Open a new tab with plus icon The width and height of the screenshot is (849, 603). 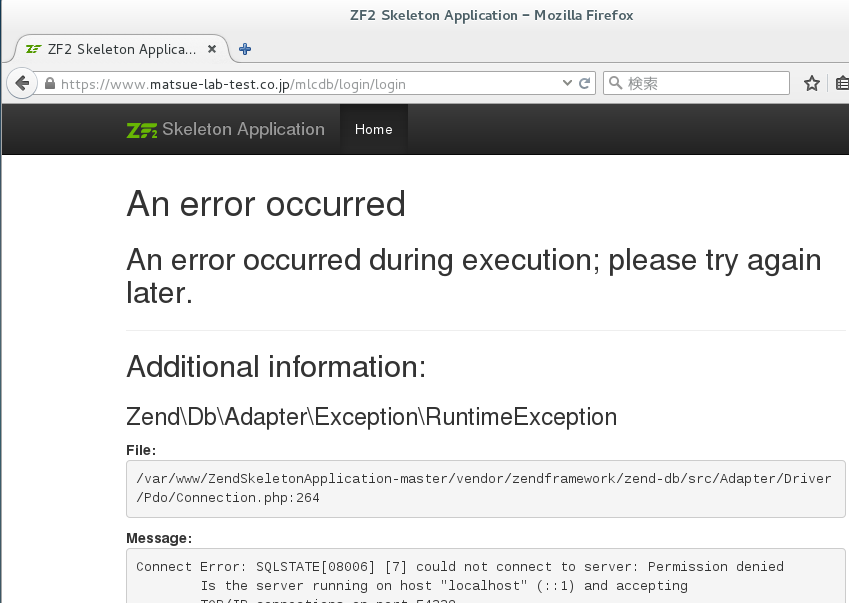(245, 49)
